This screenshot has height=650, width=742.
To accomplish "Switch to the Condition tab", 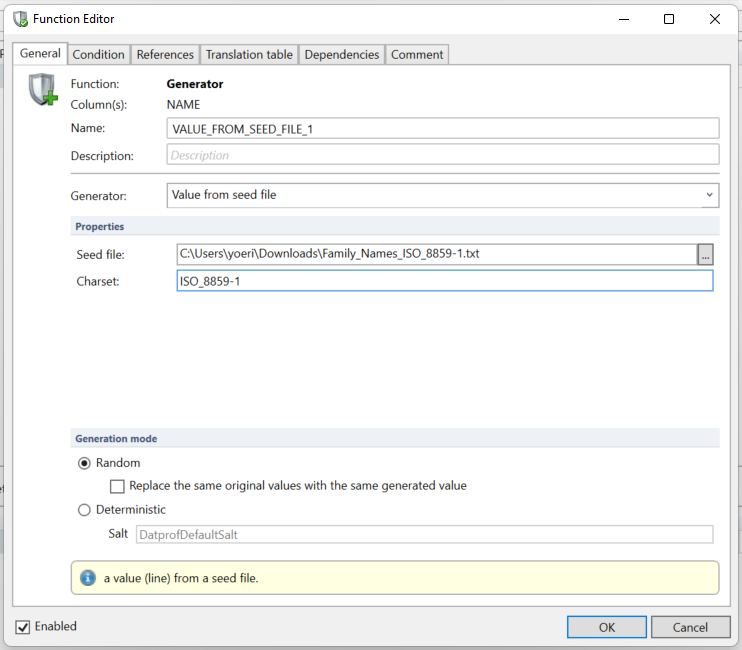I will pos(99,54).
